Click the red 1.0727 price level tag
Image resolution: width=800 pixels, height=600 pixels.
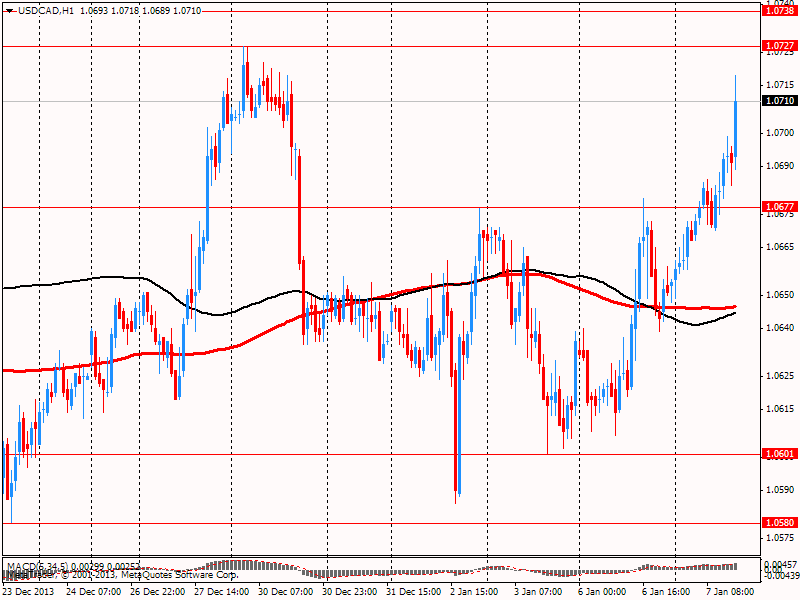tap(779, 46)
